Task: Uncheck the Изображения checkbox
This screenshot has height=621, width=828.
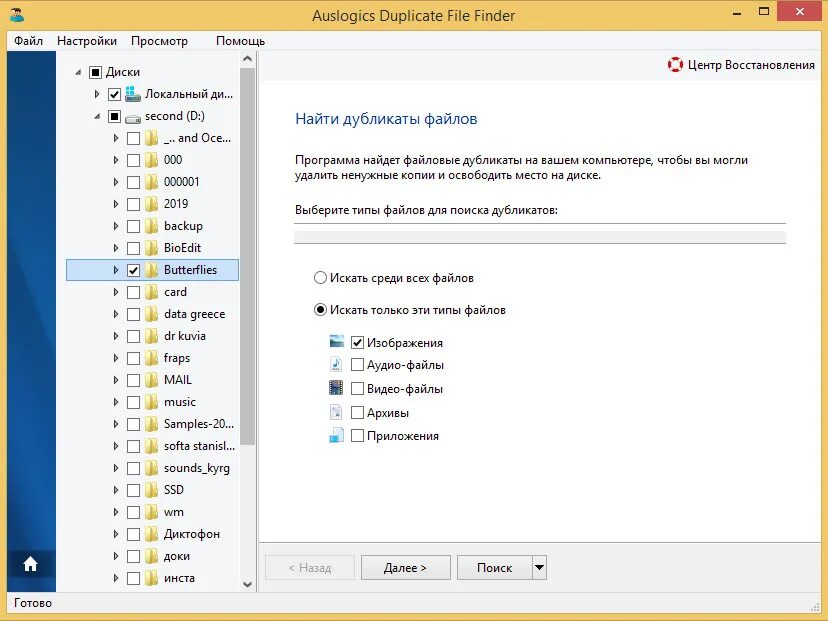Action: point(357,343)
